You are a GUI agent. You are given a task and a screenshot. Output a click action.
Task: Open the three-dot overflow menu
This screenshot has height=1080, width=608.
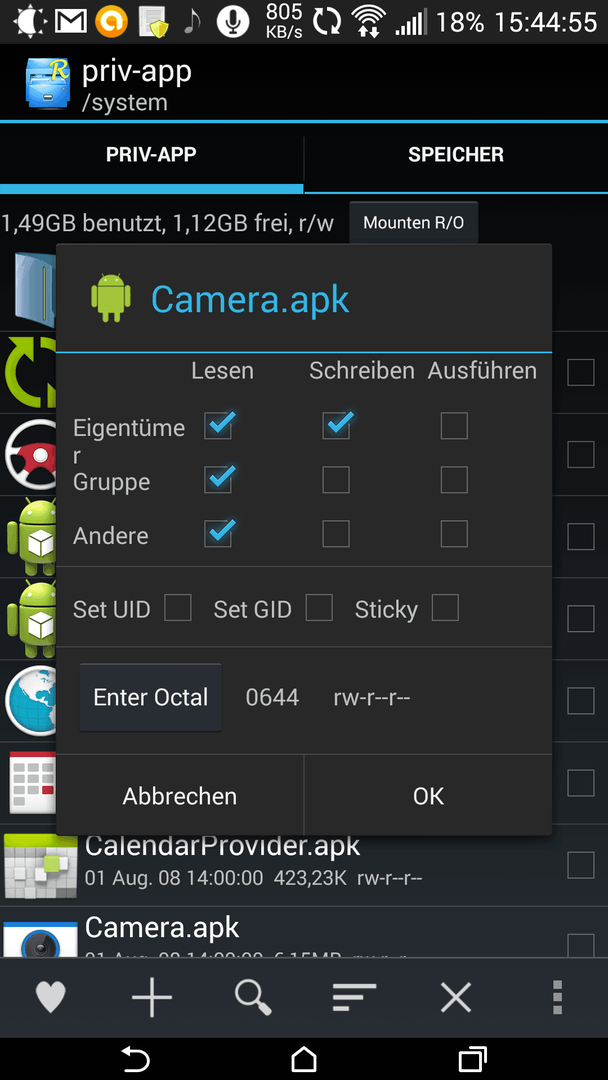point(557,997)
